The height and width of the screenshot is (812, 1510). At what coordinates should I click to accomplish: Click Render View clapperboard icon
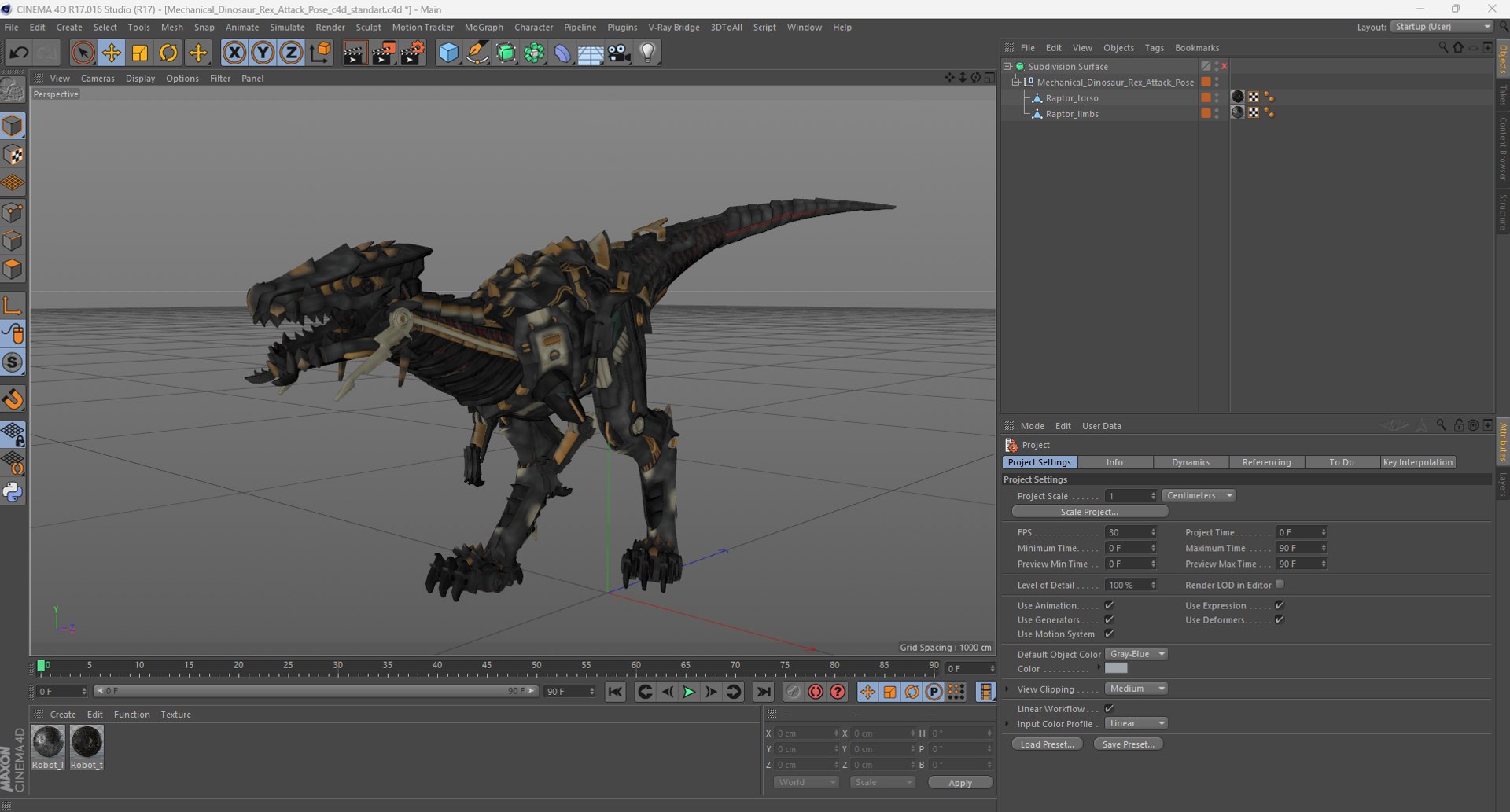355,53
